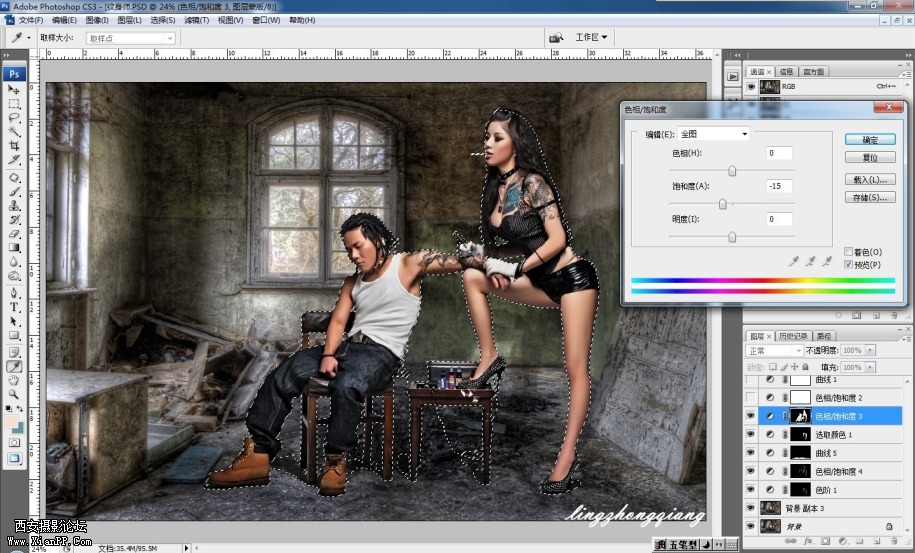Select the Magic Wand tool
This screenshot has width=915, height=553.
(x=15, y=132)
